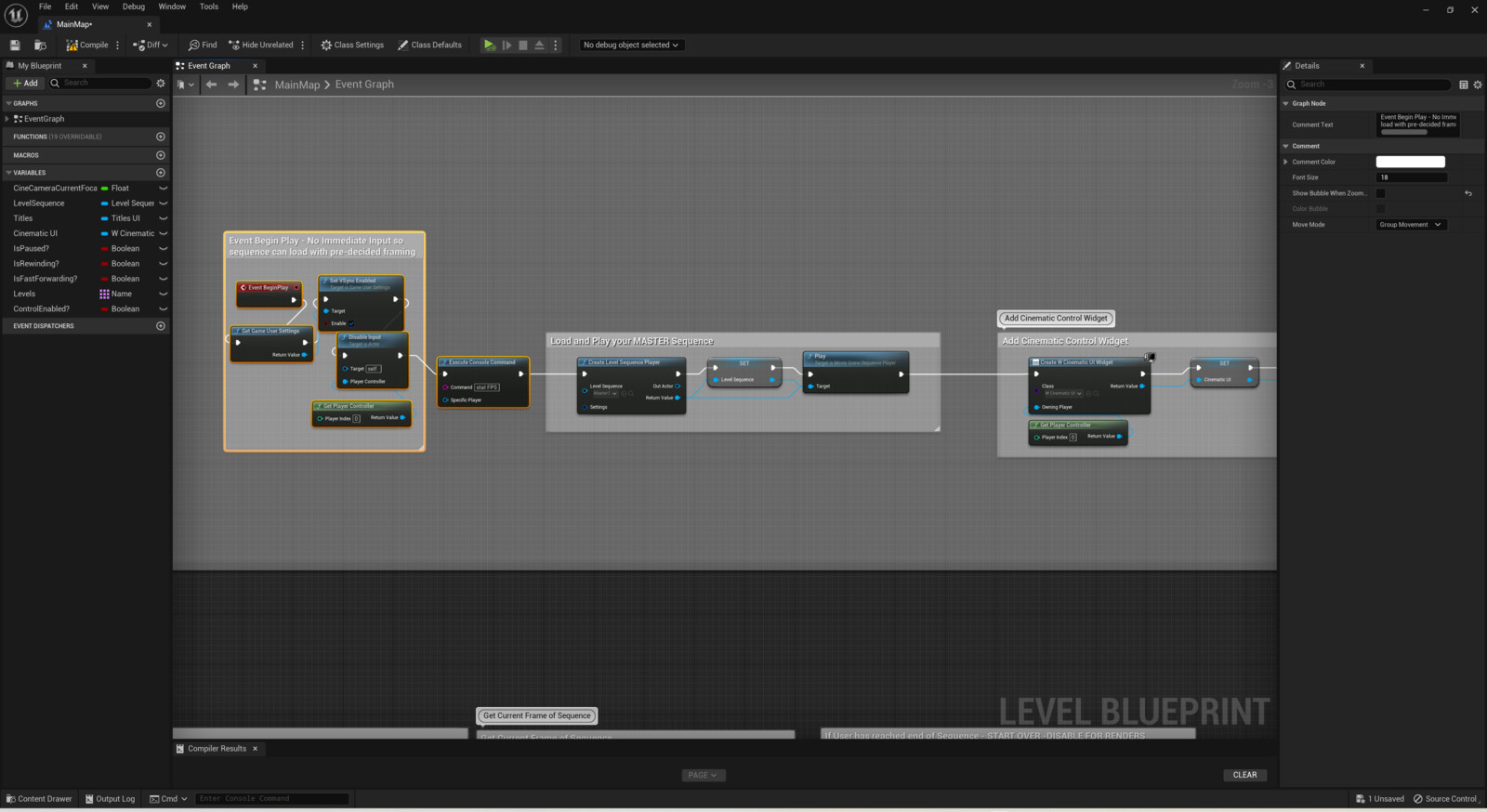Open the Help menu

point(240,7)
